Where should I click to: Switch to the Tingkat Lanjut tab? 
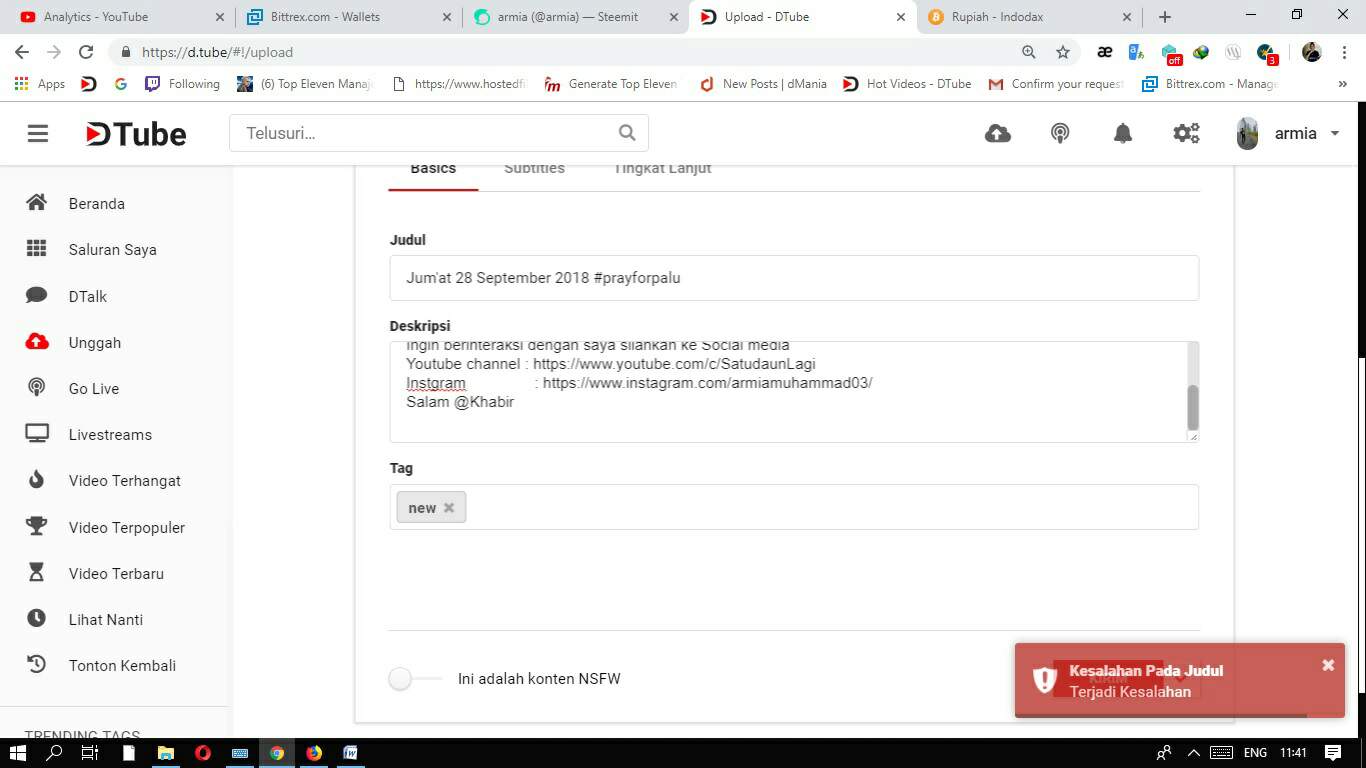click(x=662, y=168)
